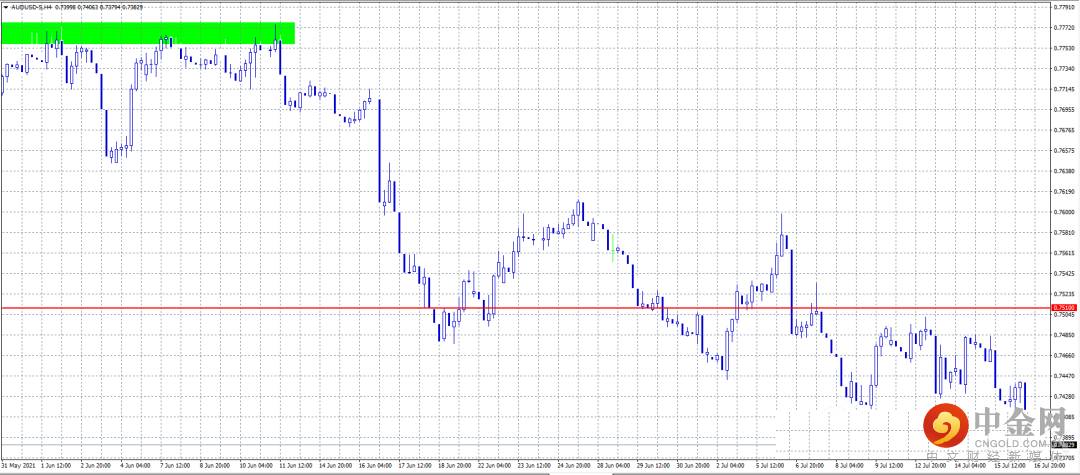Click the 0.77720 price scale label

1065,28
